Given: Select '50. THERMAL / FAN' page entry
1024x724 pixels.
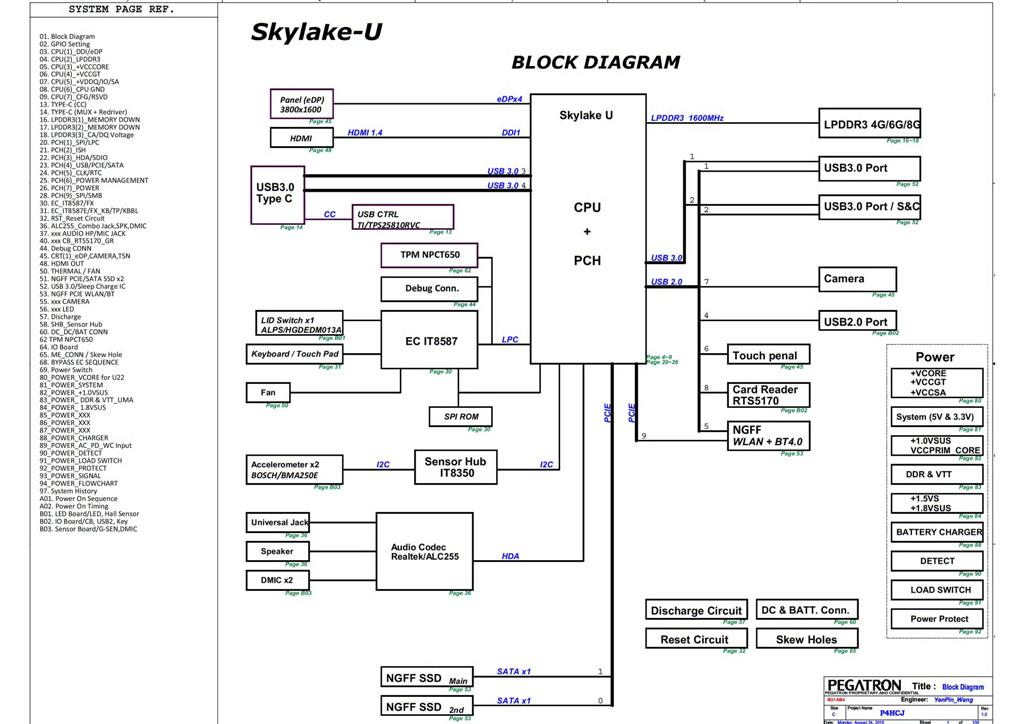Looking at the screenshot, I should [70, 271].
